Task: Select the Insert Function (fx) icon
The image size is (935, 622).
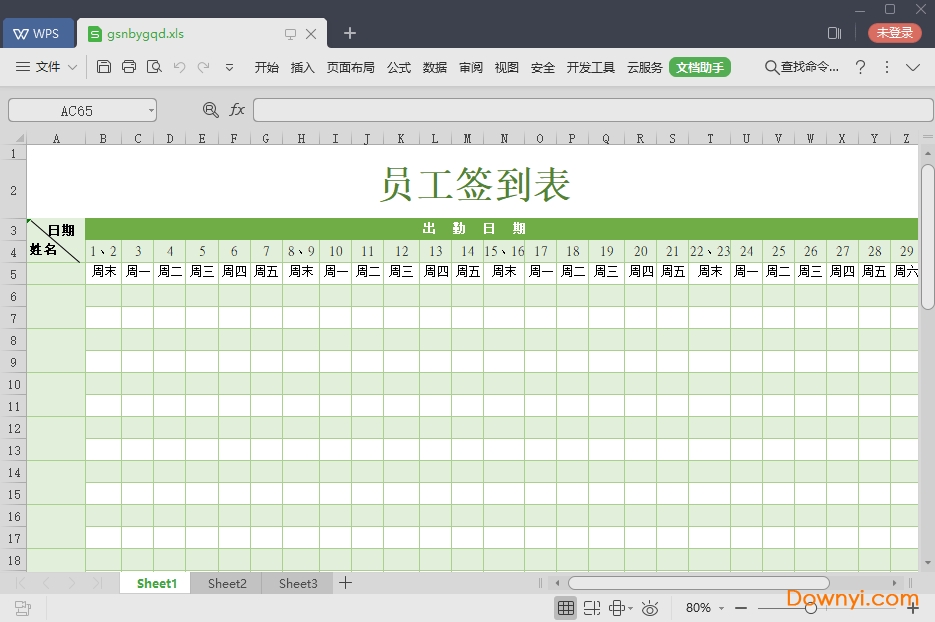Action: click(236, 110)
